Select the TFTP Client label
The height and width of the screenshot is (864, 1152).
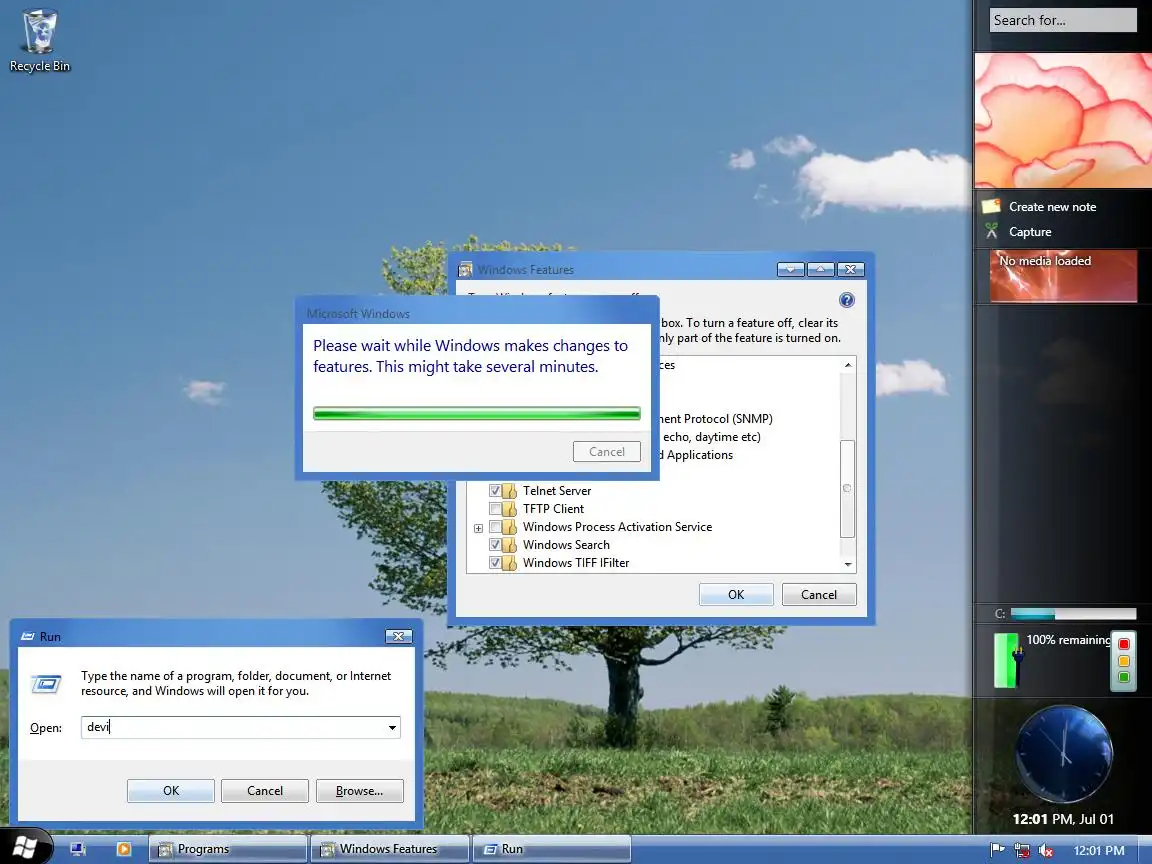click(553, 509)
